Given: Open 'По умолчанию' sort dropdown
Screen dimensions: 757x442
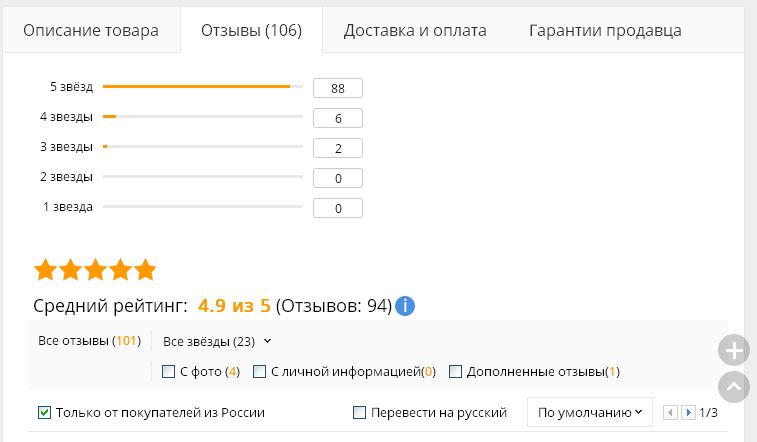Looking at the screenshot, I should pyautogui.click(x=589, y=412).
